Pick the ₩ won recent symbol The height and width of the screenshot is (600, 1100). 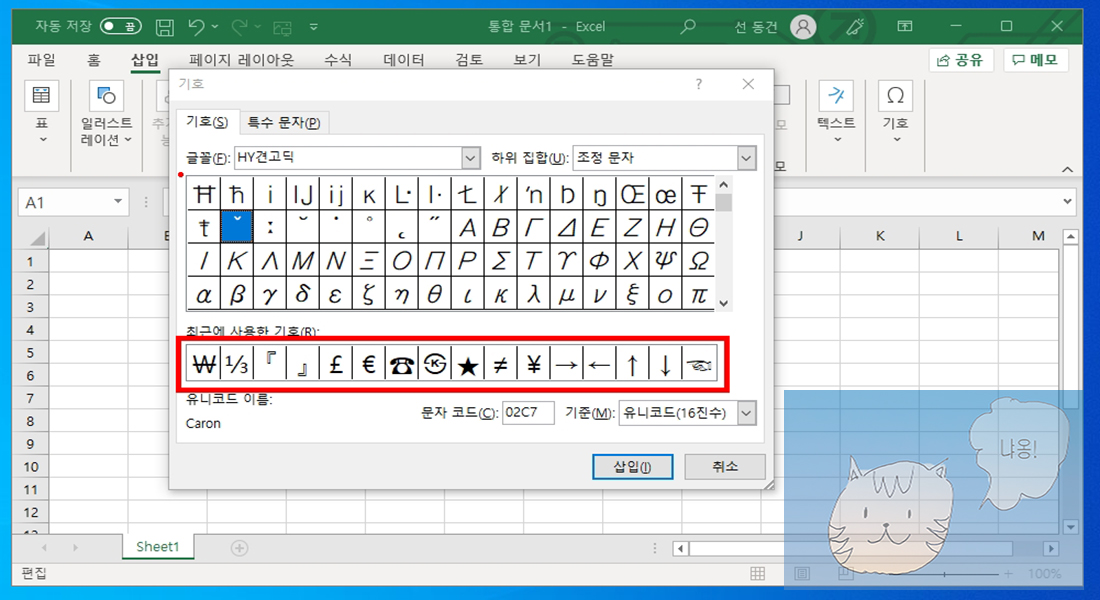(203, 364)
